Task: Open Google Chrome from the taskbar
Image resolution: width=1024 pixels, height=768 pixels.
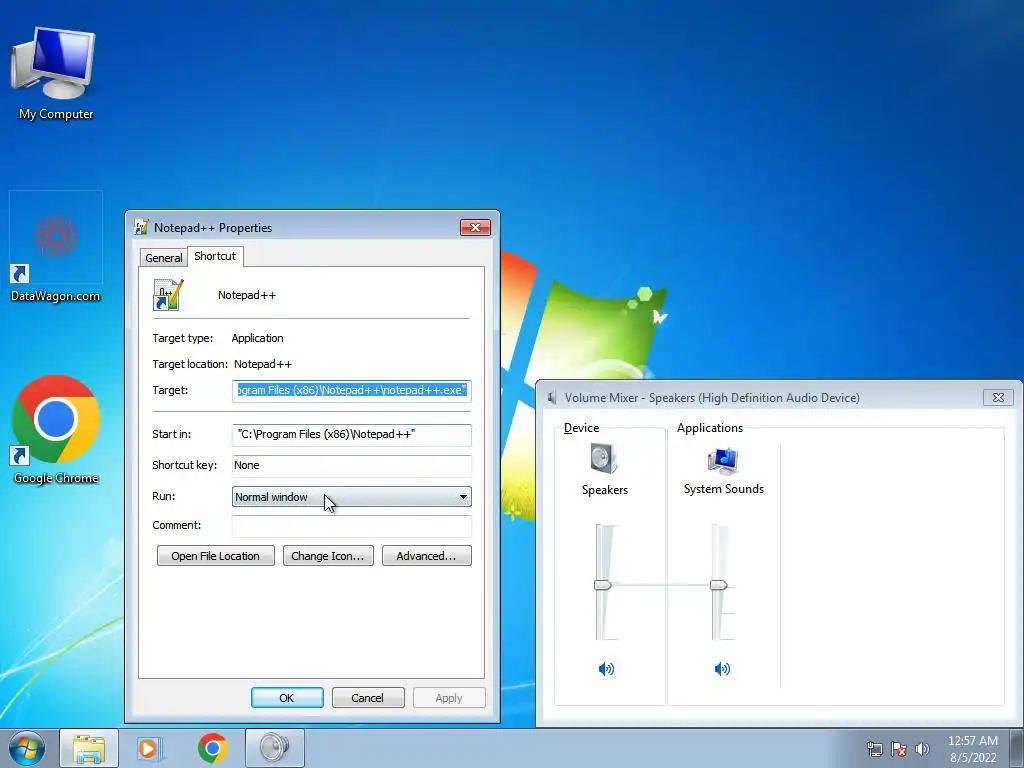Action: (x=212, y=748)
